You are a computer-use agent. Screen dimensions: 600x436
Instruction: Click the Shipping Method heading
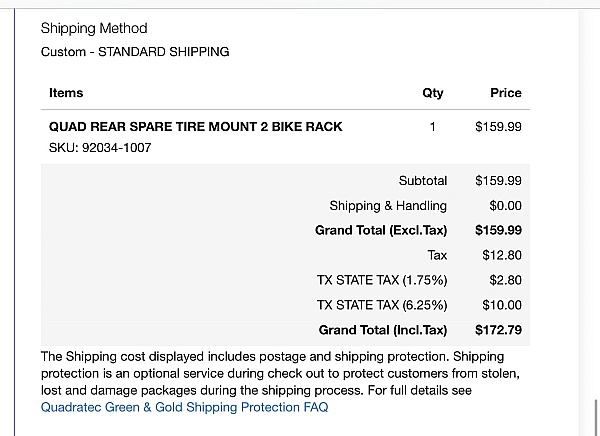94,28
